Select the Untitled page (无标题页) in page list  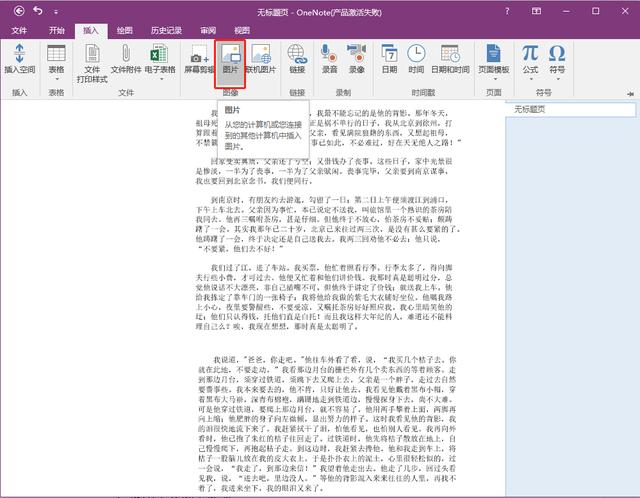(x=571, y=109)
